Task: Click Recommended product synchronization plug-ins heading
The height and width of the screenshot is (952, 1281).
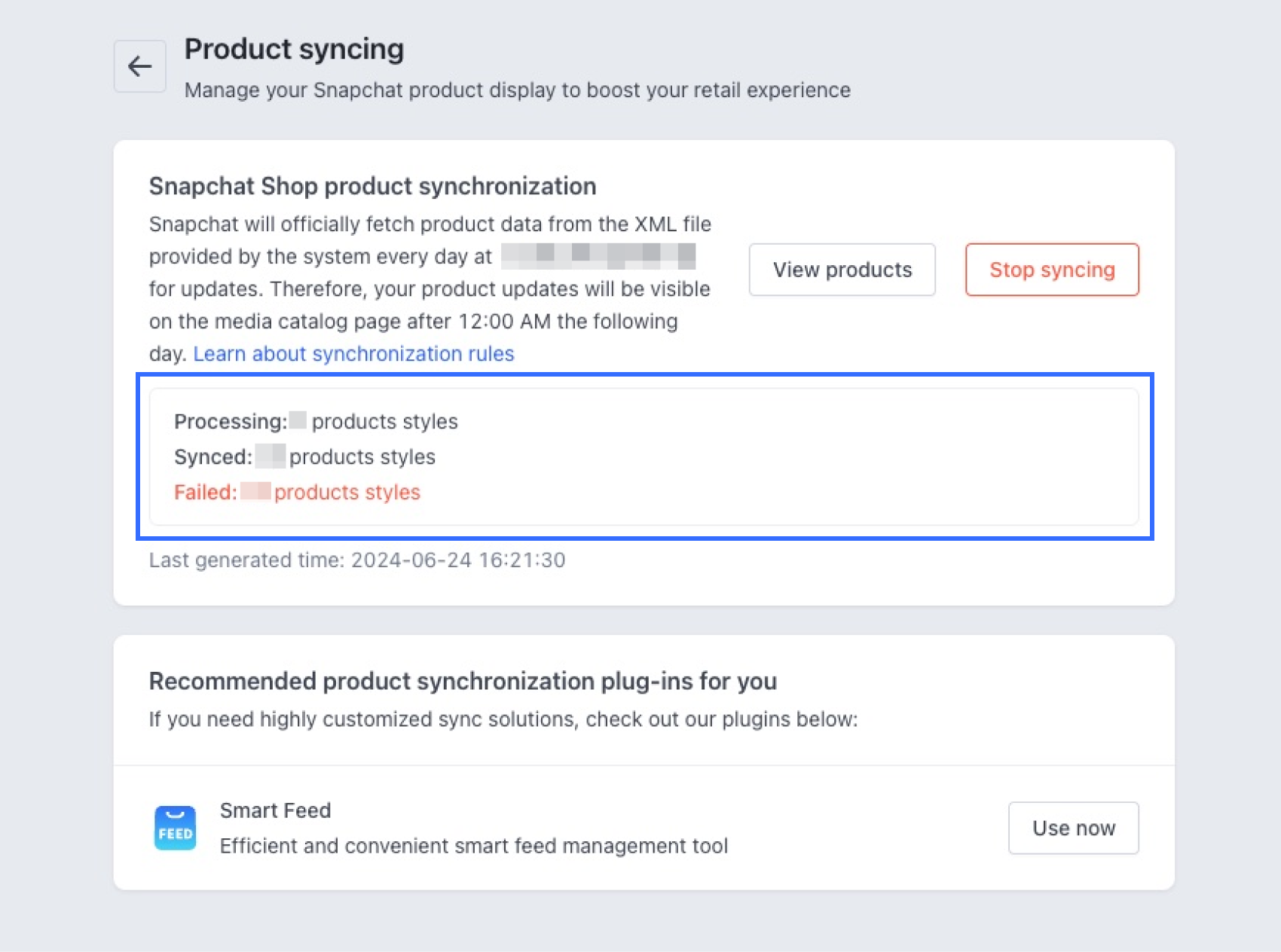Action: coord(463,681)
